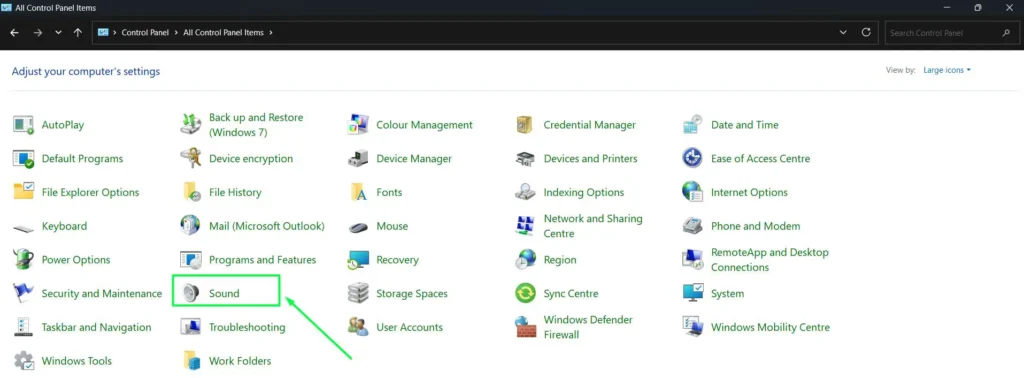Open the 'Region' text link
The image size is (1024, 378).
point(560,260)
